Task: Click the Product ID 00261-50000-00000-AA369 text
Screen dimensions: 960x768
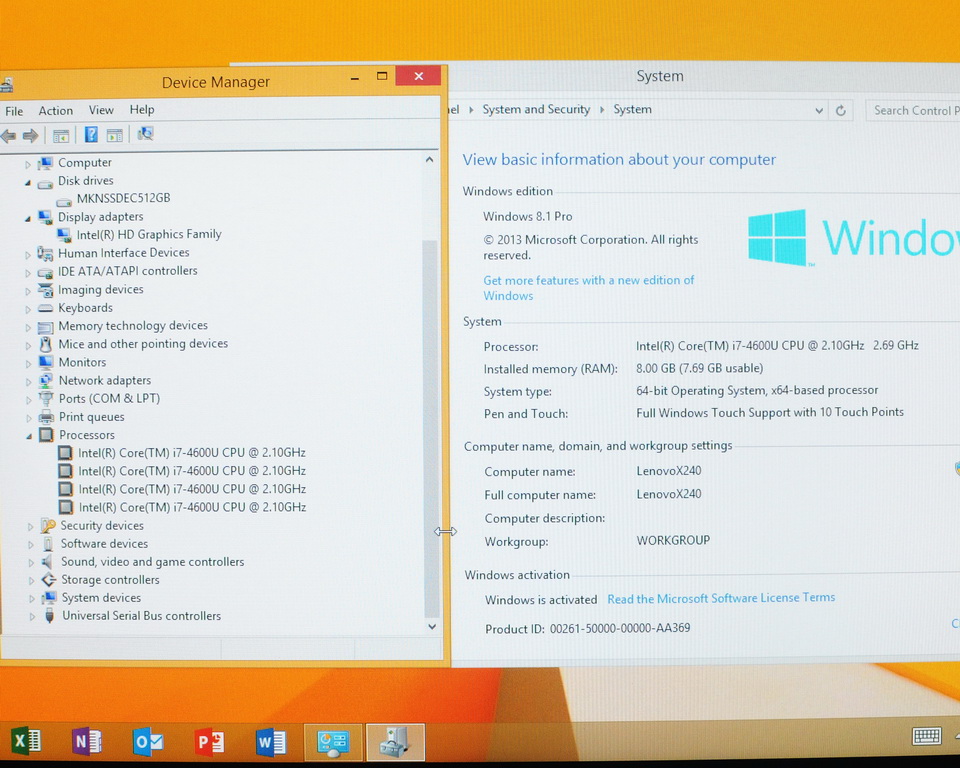Action: click(x=588, y=628)
